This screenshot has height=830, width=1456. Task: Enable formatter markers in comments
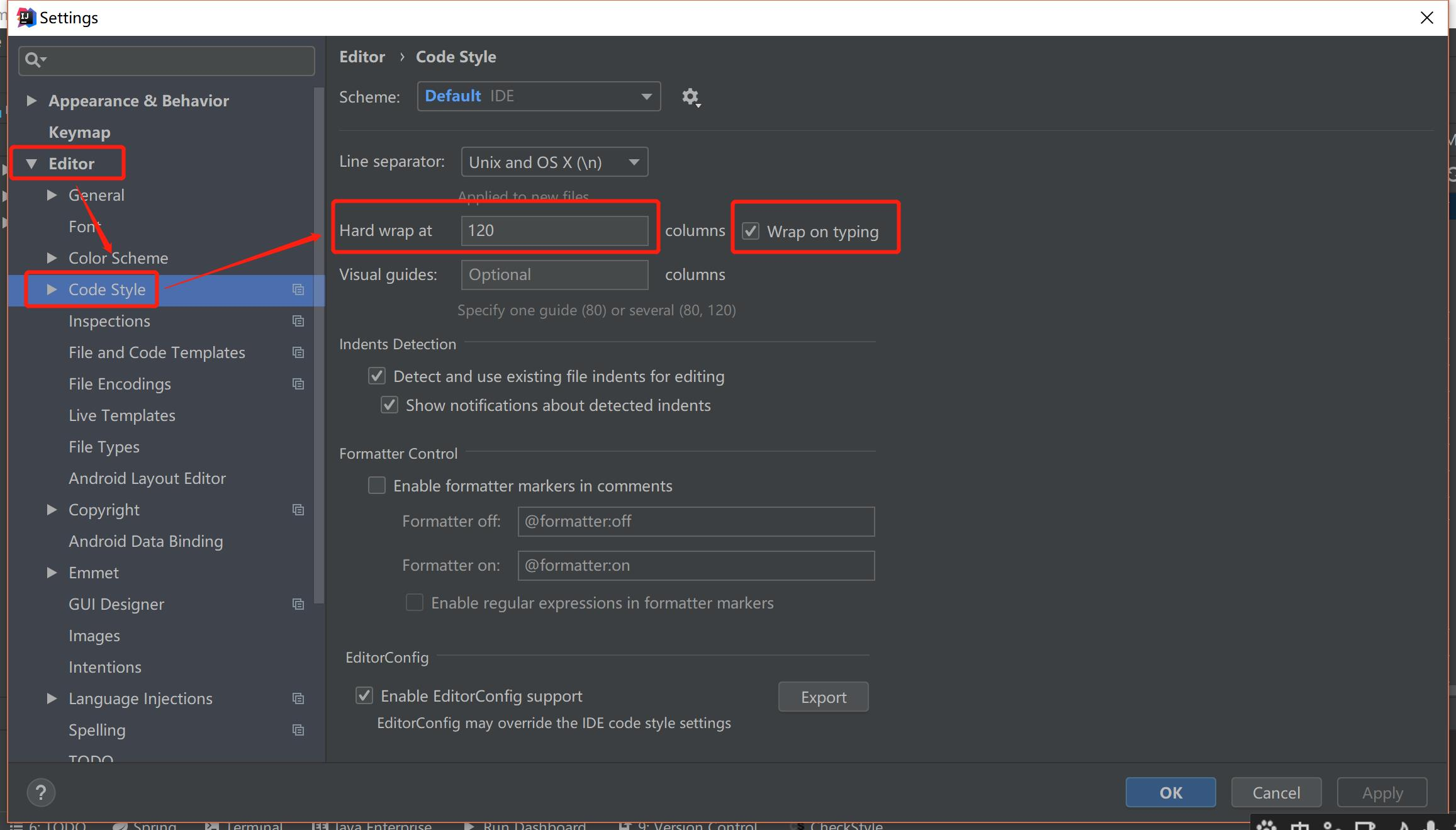(x=377, y=485)
